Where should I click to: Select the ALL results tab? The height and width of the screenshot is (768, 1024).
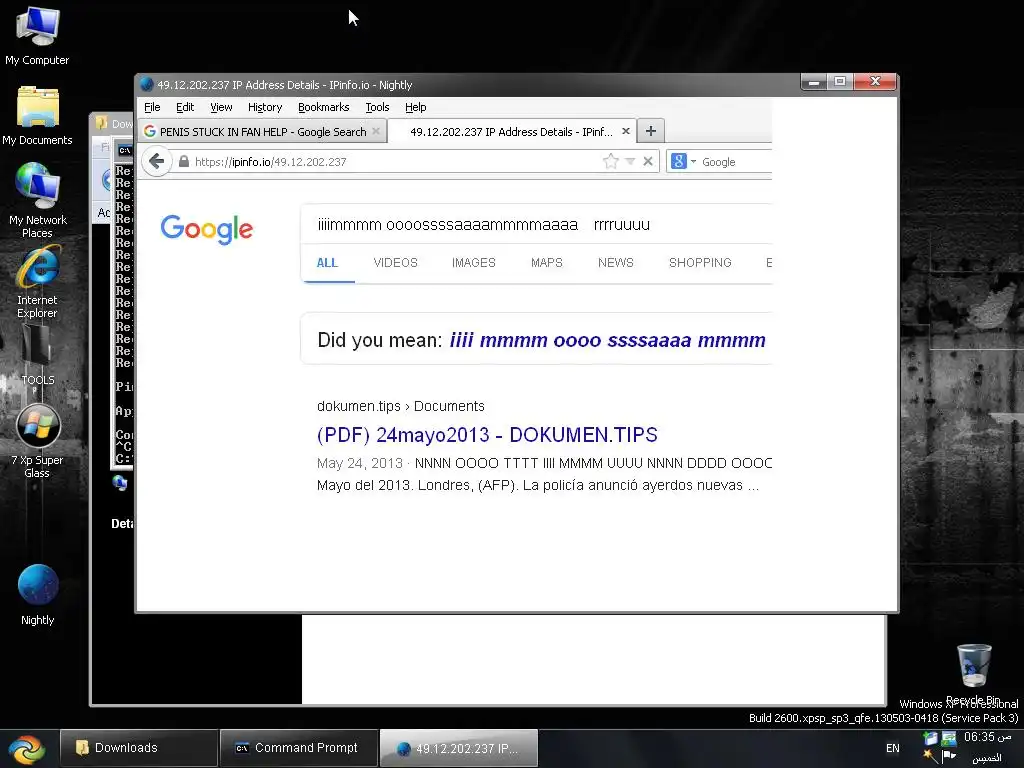click(327, 263)
